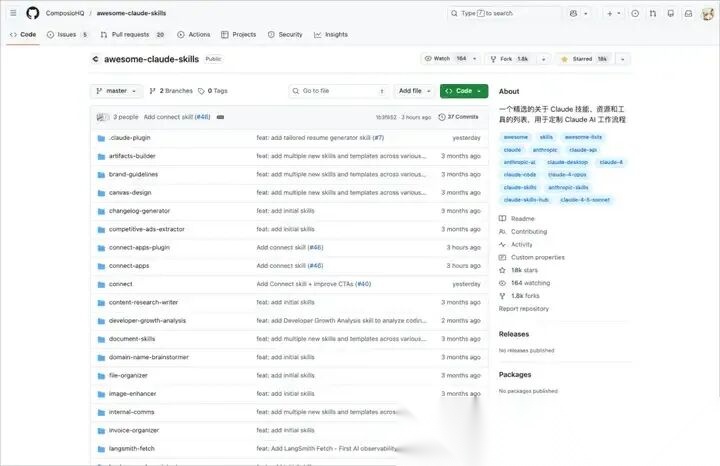Open the canvas-design folder
Screen dimensions: 720x466
(x=130, y=193)
